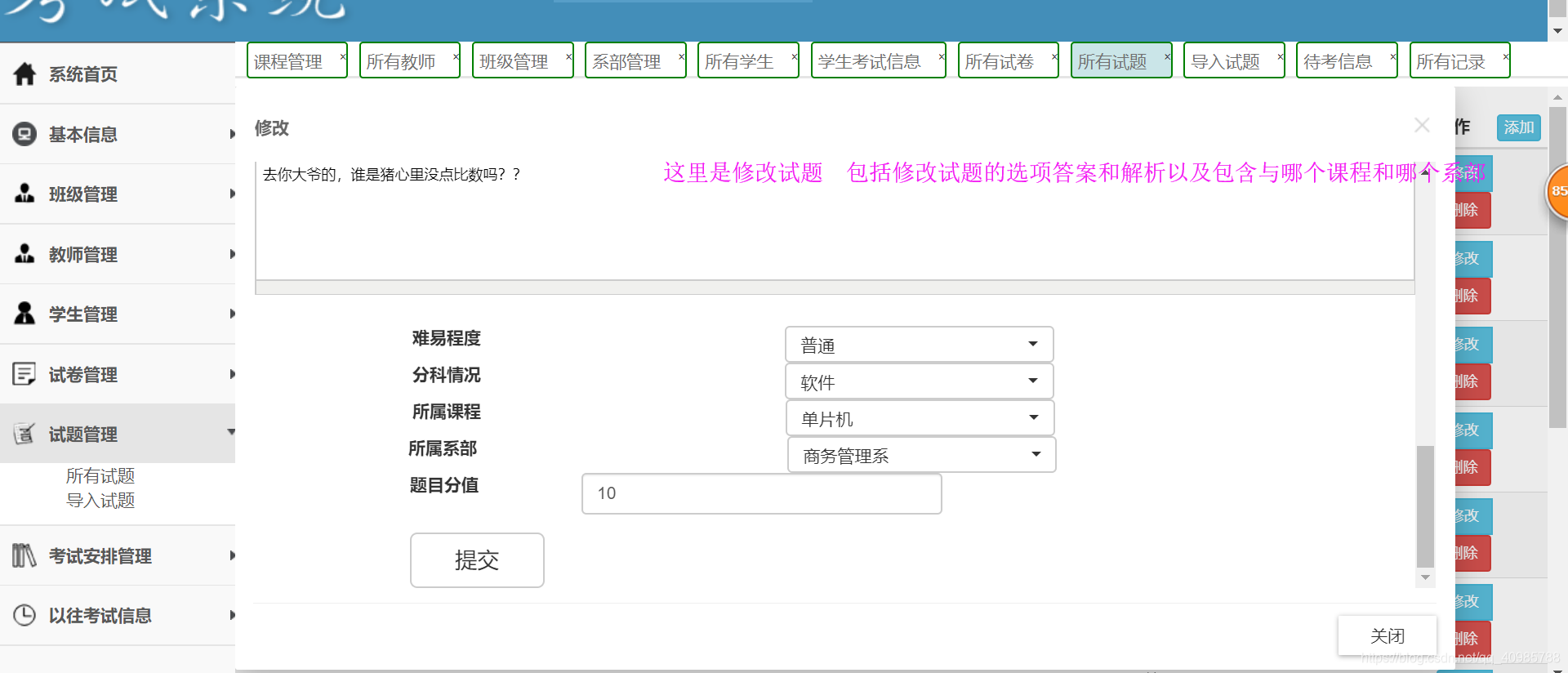
Task: Click inside the question text area
Action: 835,221
